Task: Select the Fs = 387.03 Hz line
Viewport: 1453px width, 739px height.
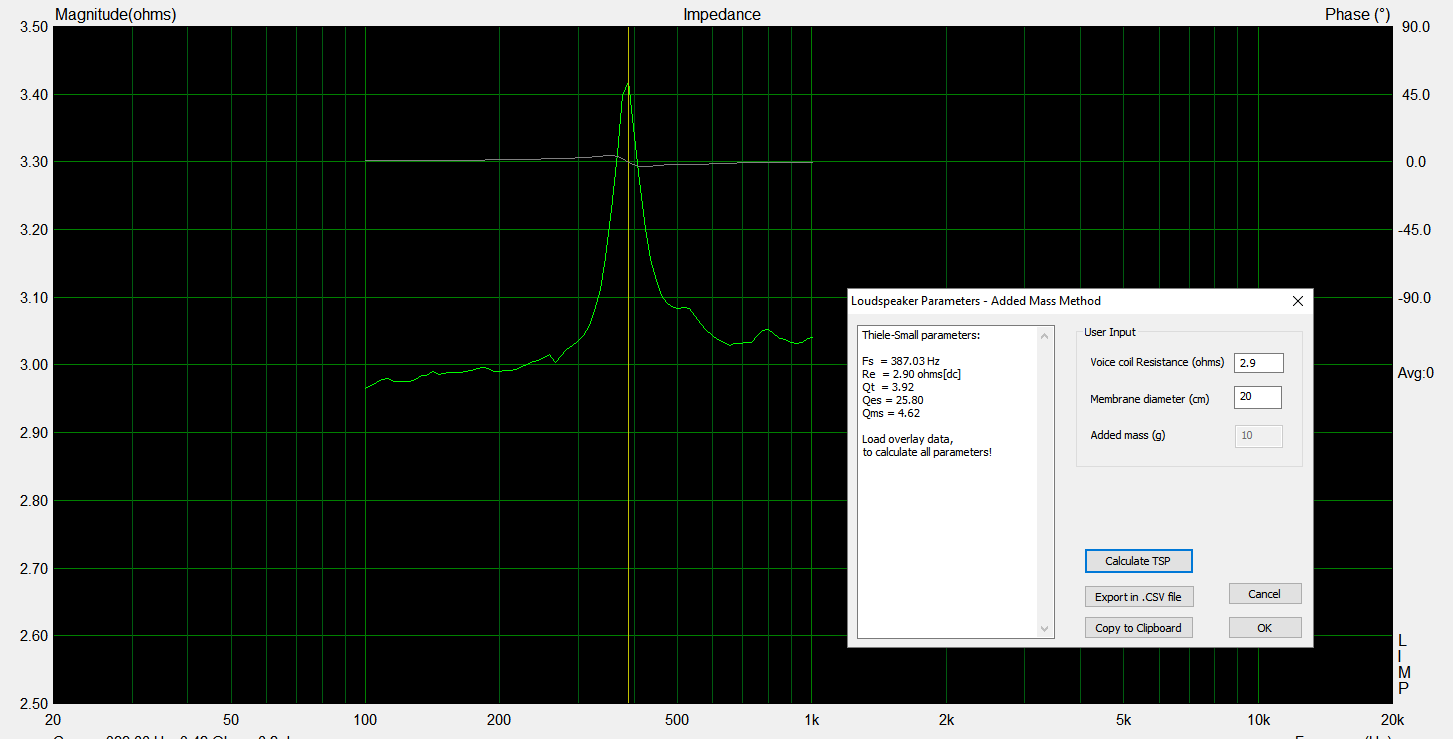Action: pos(901,361)
